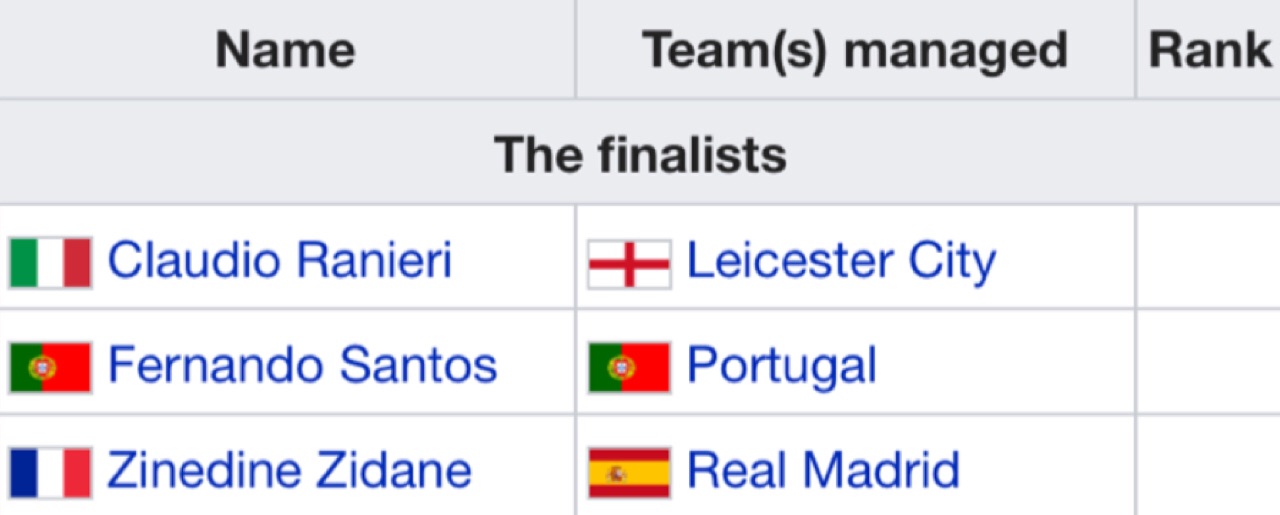Open the Claudio Ranieri link

click(280, 260)
